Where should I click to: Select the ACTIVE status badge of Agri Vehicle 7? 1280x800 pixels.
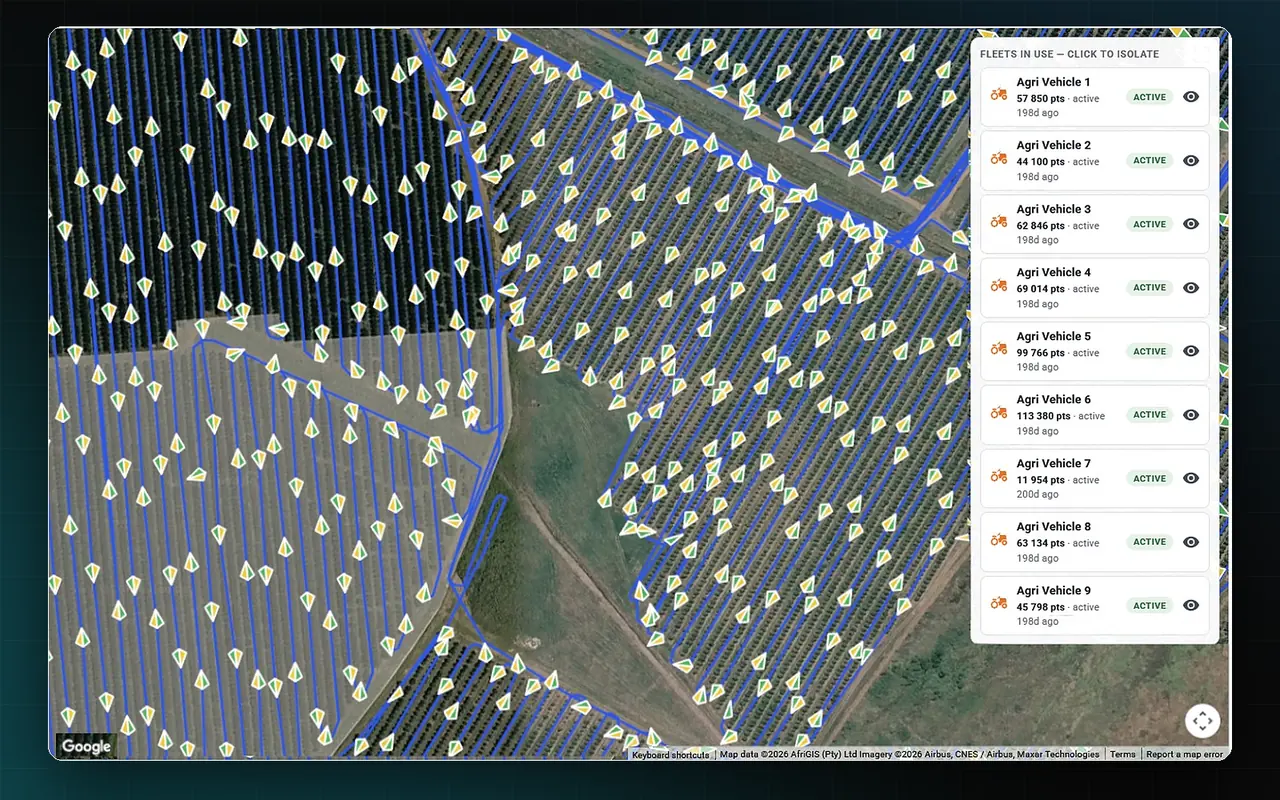[x=1150, y=478]
